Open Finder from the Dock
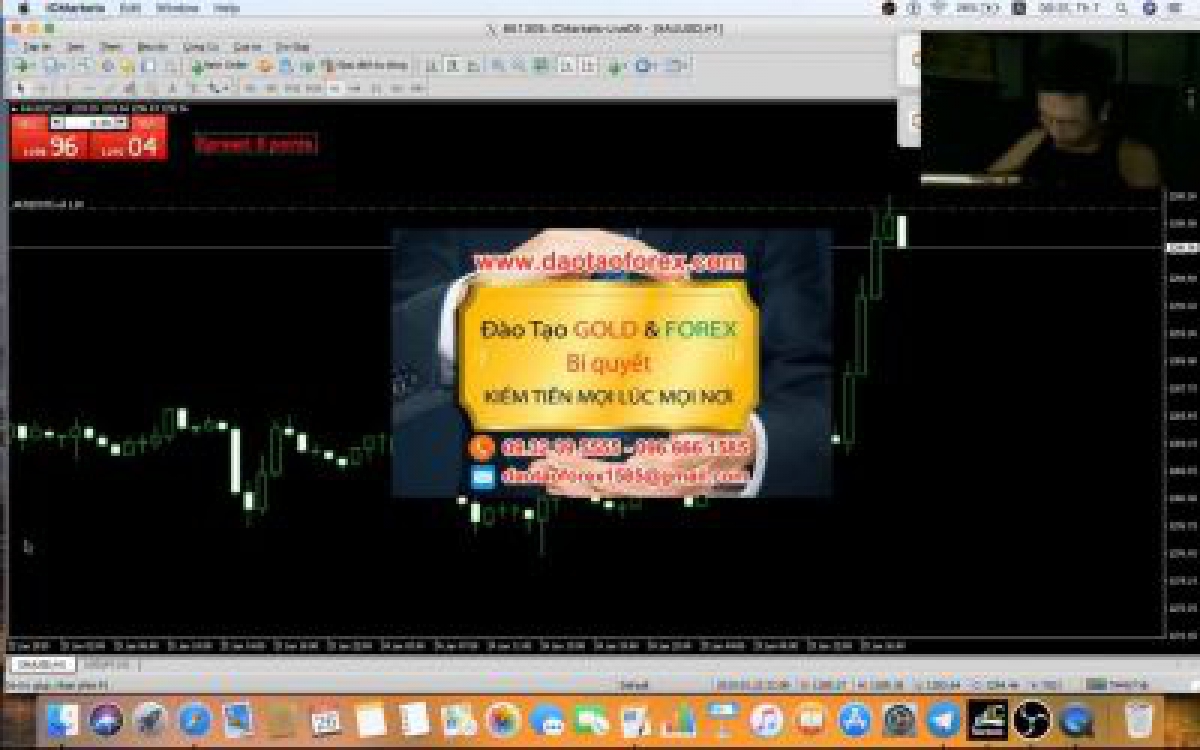 tap(62, 720)
